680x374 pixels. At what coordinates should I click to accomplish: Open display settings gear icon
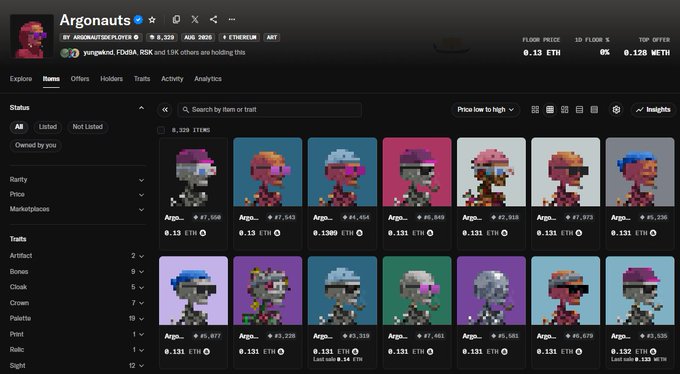click(616, 110)
